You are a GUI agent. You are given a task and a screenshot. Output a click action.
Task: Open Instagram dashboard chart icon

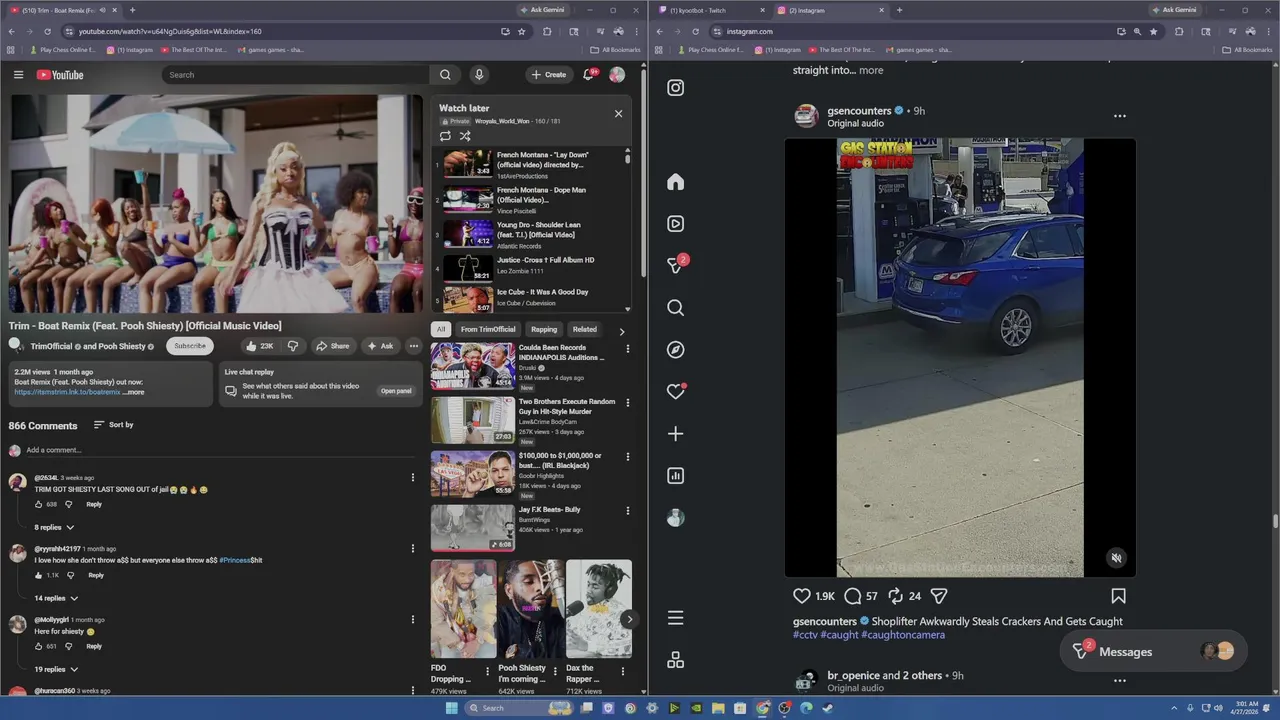point(676,476)
